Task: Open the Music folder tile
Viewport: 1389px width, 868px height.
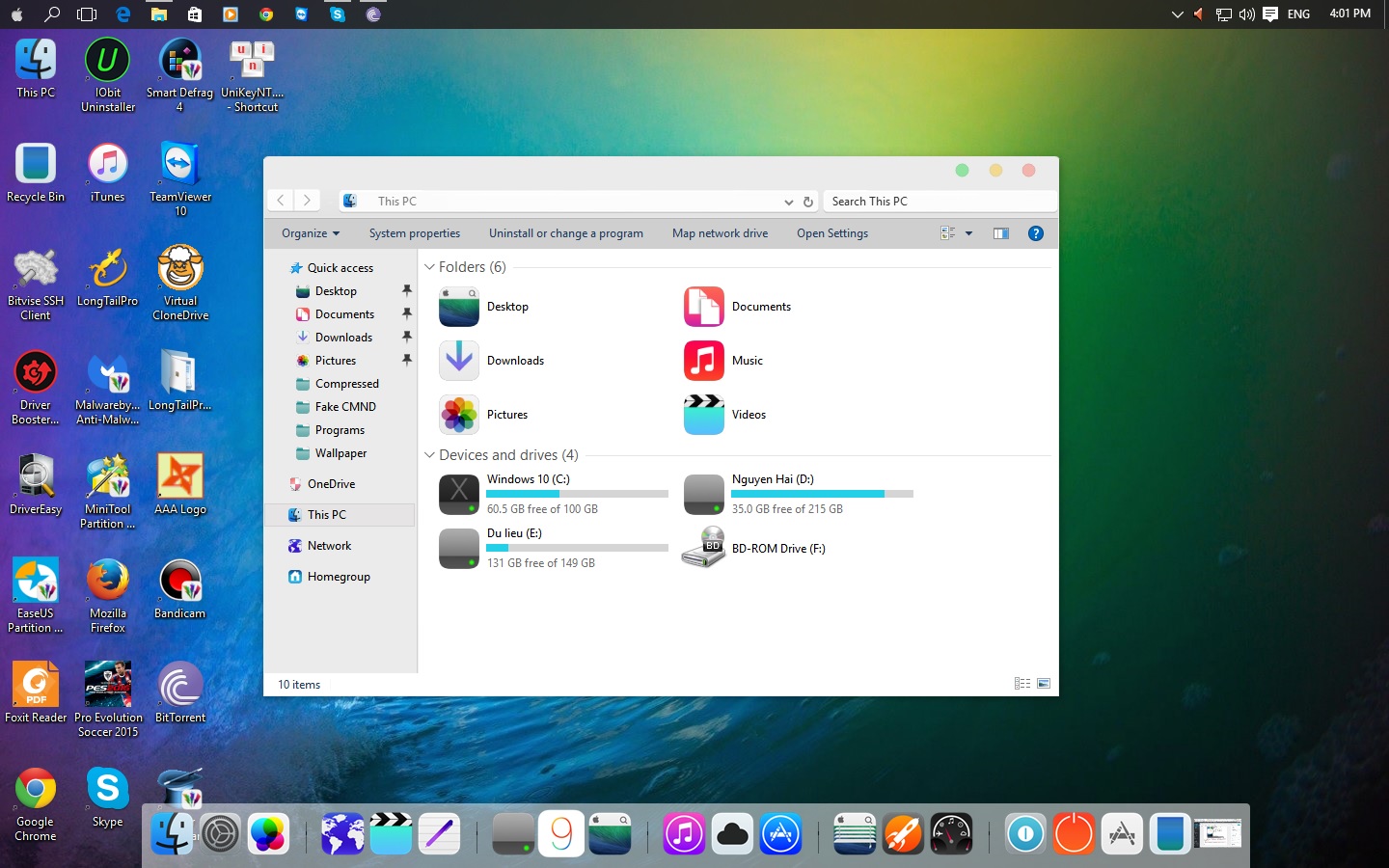Action: (723, 361)
